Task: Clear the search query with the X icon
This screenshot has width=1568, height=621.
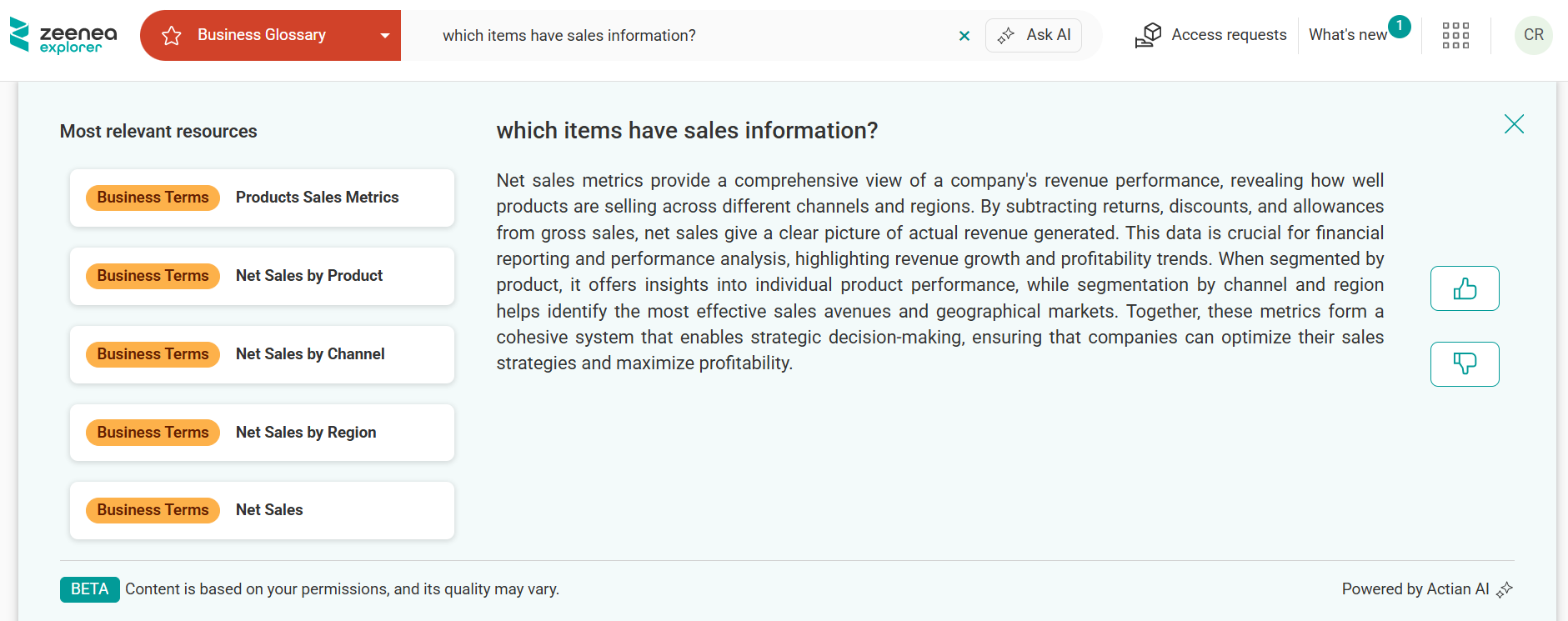Action: [964, 36]
